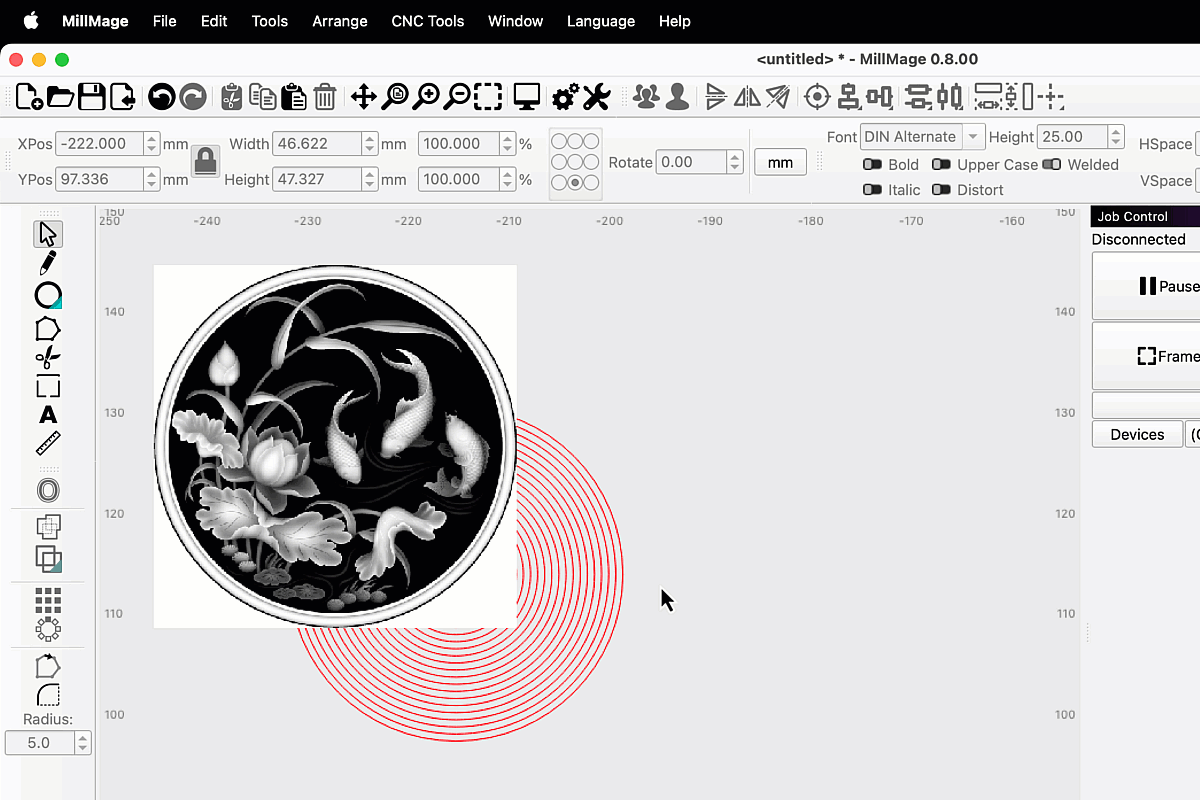
Task: Open the gears settings icon
Action: pyautogui.click(x=565, y=97)
